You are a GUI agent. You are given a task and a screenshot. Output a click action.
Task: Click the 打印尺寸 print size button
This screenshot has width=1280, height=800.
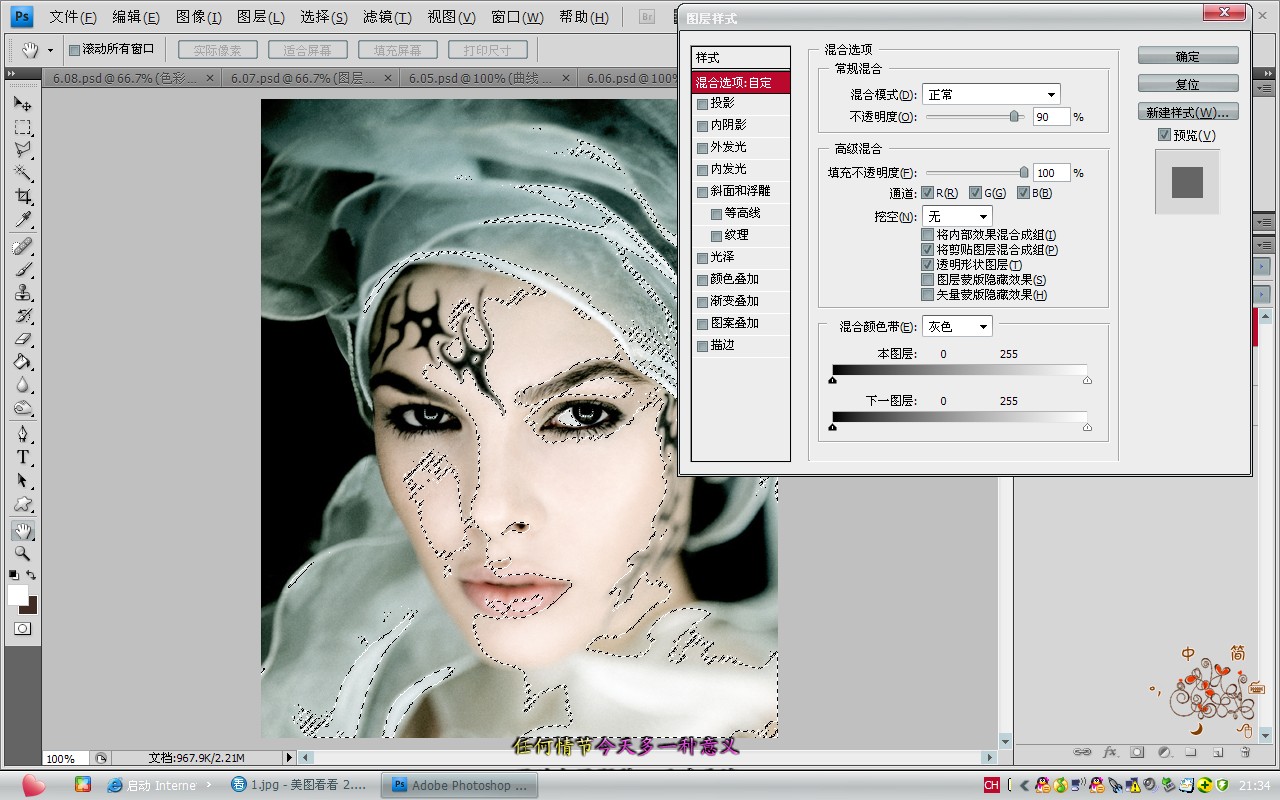click(x=487, y=50)
